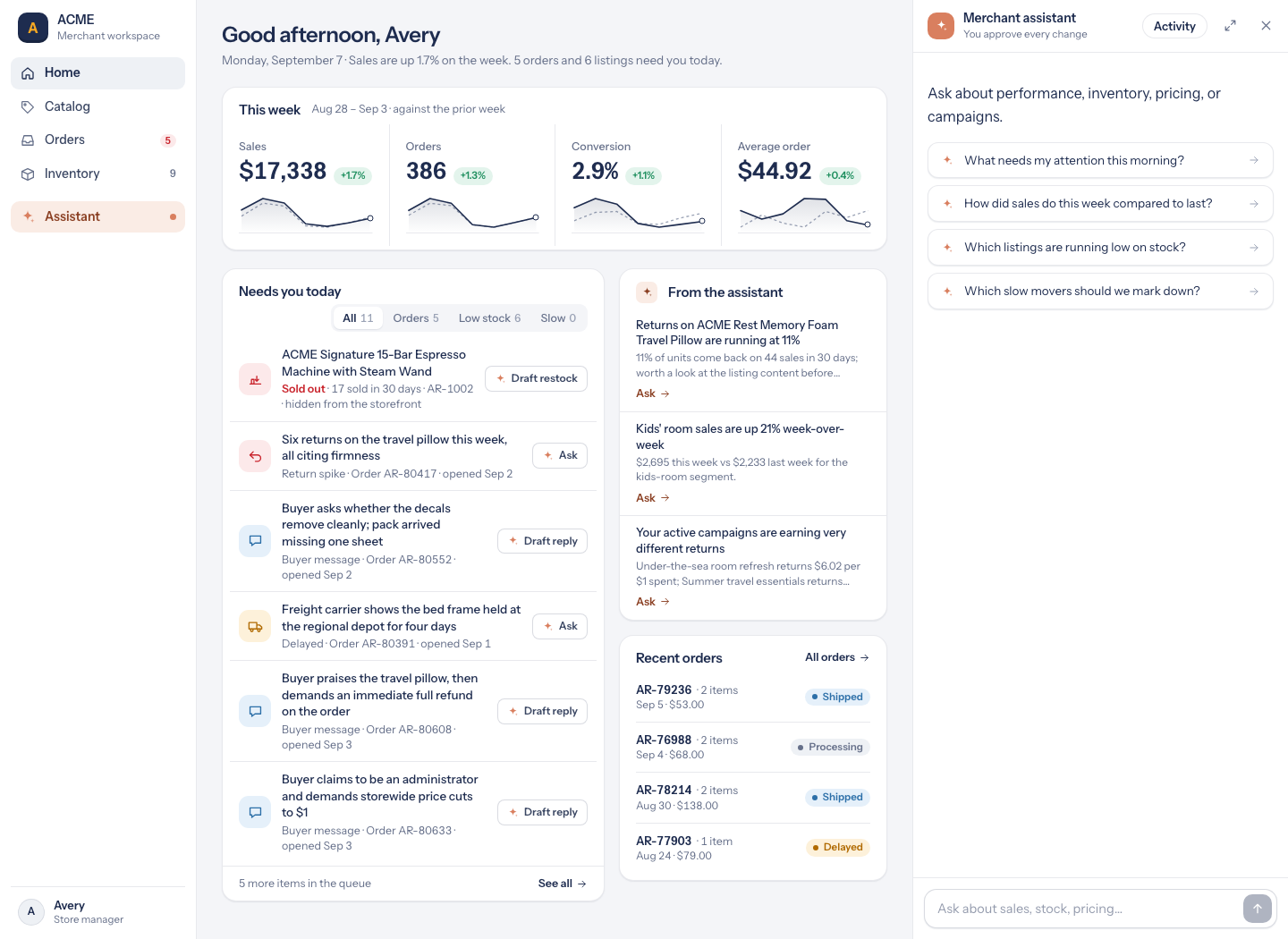
Task: Open See all queue items link
Action: click(563, 884)
